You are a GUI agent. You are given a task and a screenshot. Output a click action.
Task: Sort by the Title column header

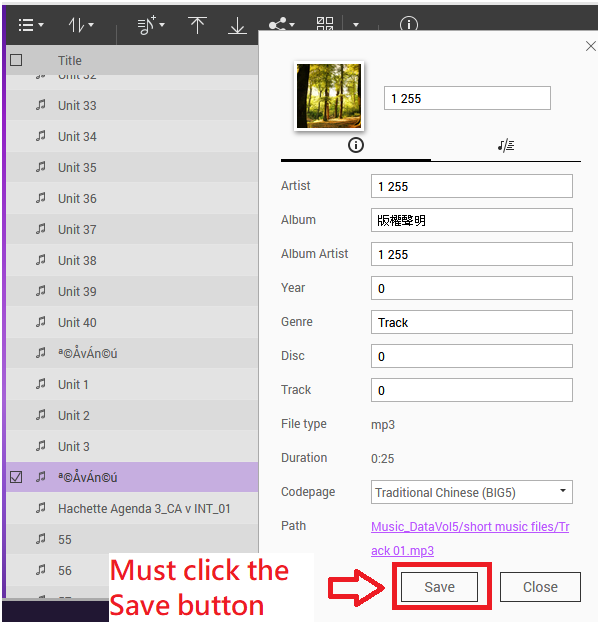(70, 60)
